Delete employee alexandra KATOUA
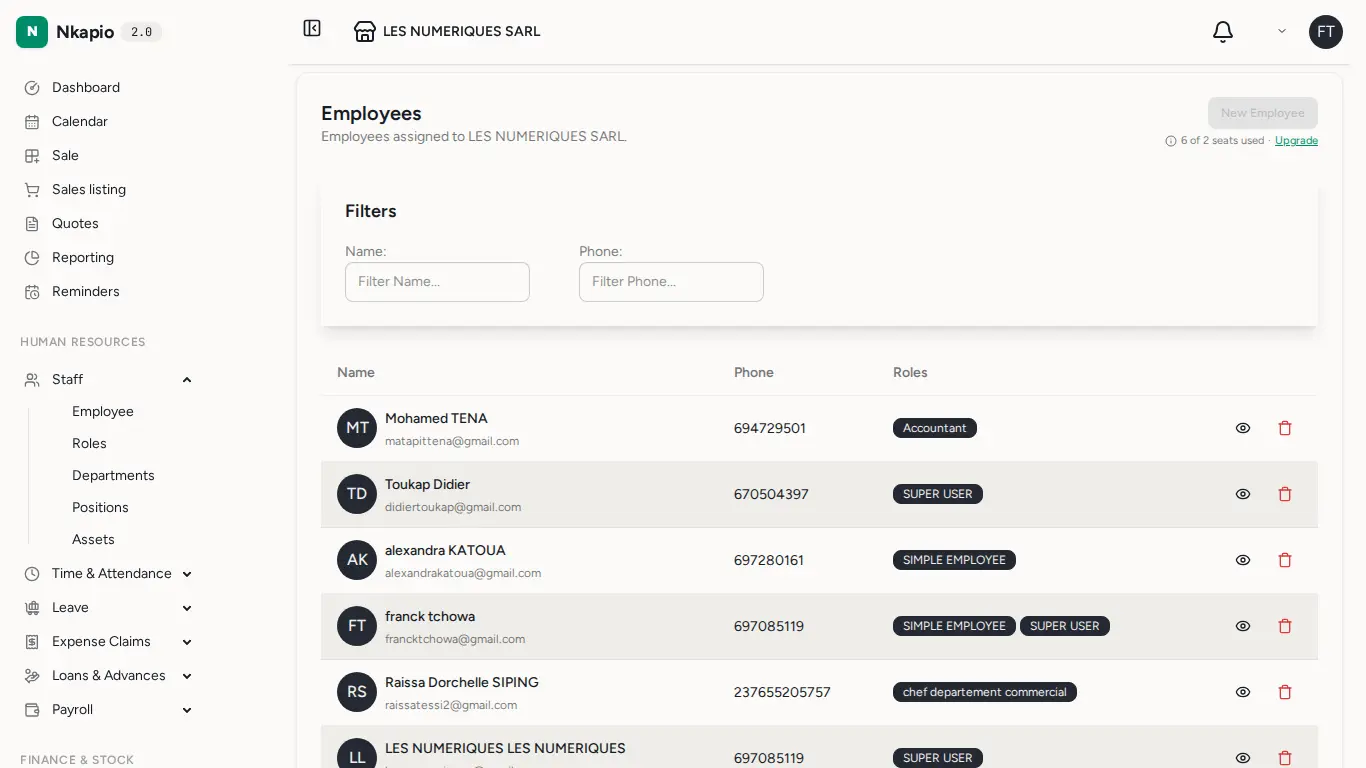 coord(1285,560)
